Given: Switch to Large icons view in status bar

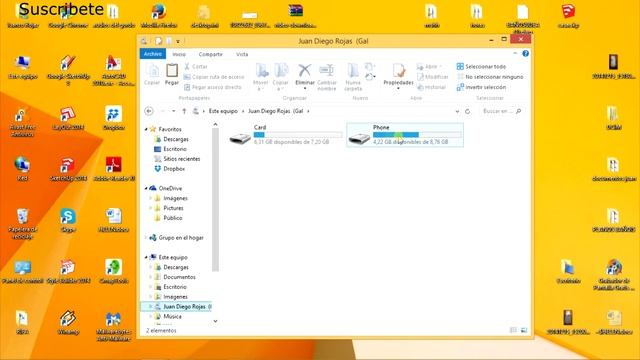Looking at the screenshot, I should (x=524, y=330).
